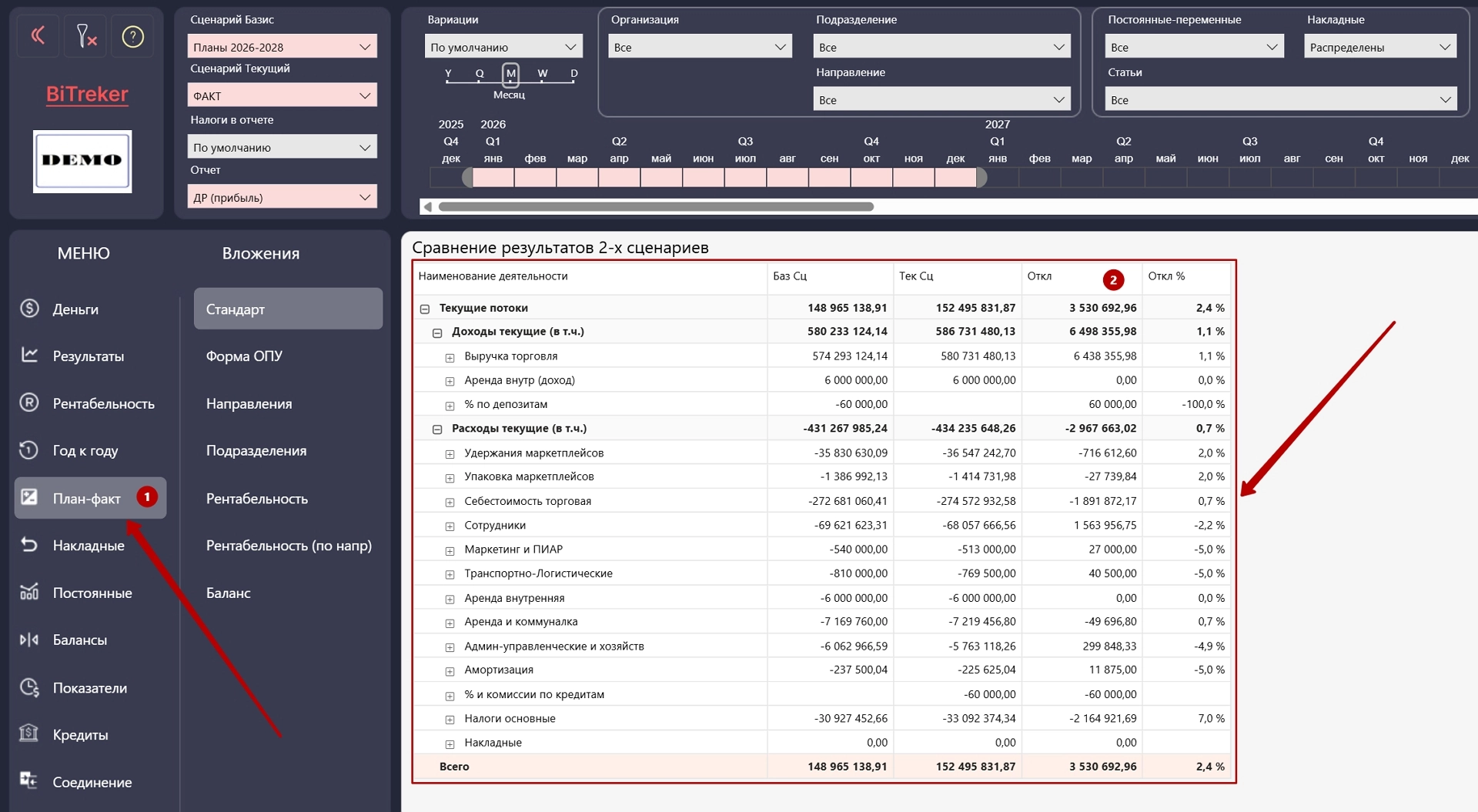
Task: Click the Деньги dollar icon
Action: [29, 309]
